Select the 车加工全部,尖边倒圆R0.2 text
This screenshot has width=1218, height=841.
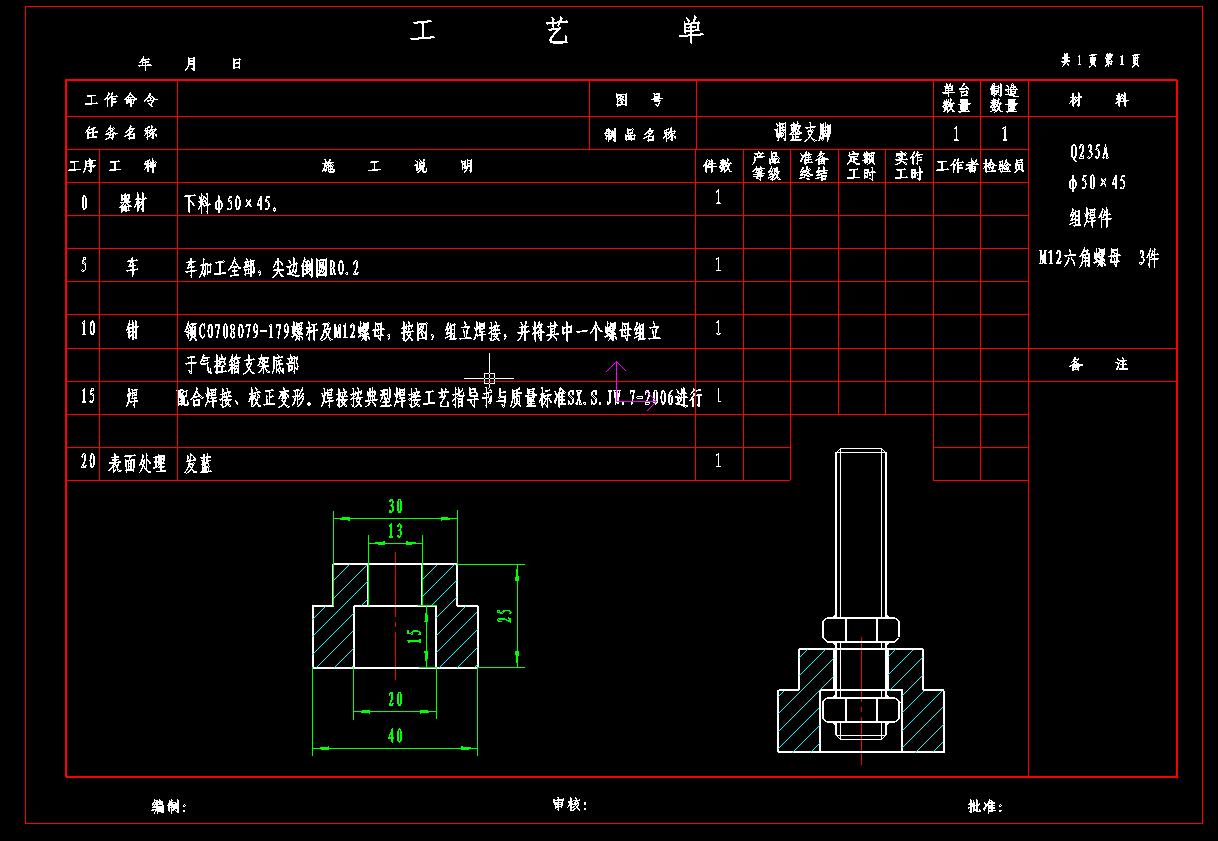[x=272, y=268]
